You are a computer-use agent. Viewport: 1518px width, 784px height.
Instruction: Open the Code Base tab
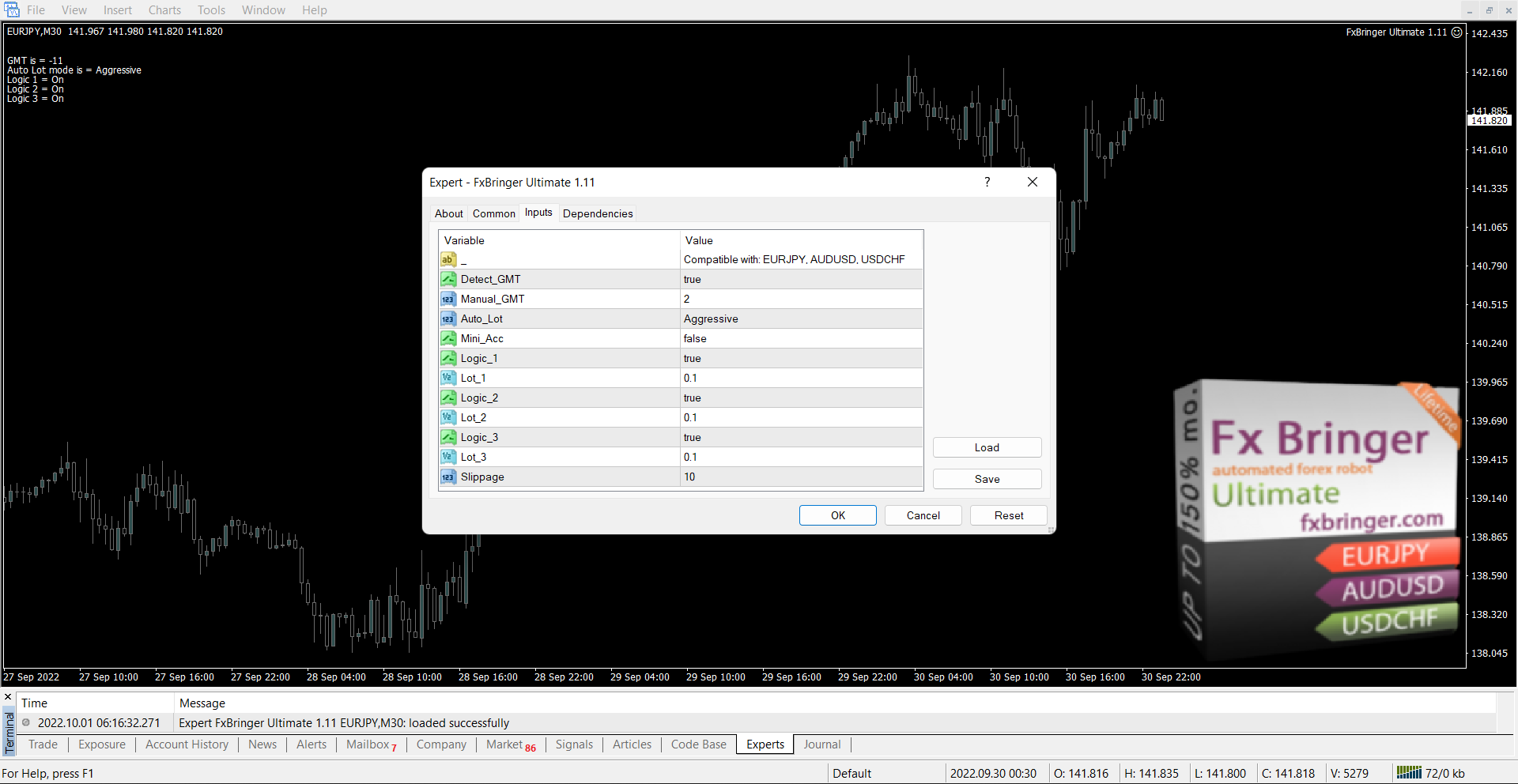tap(699, 744)
